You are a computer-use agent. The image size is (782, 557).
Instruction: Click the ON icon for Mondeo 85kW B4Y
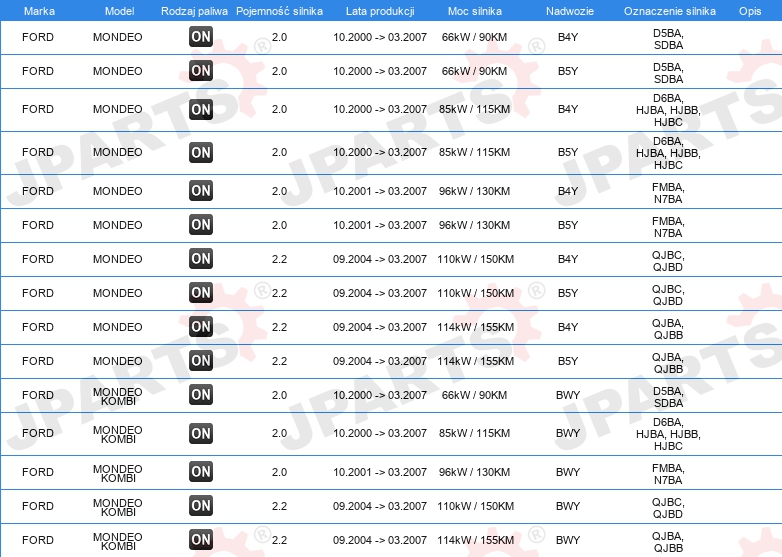[x=201, y=109]
